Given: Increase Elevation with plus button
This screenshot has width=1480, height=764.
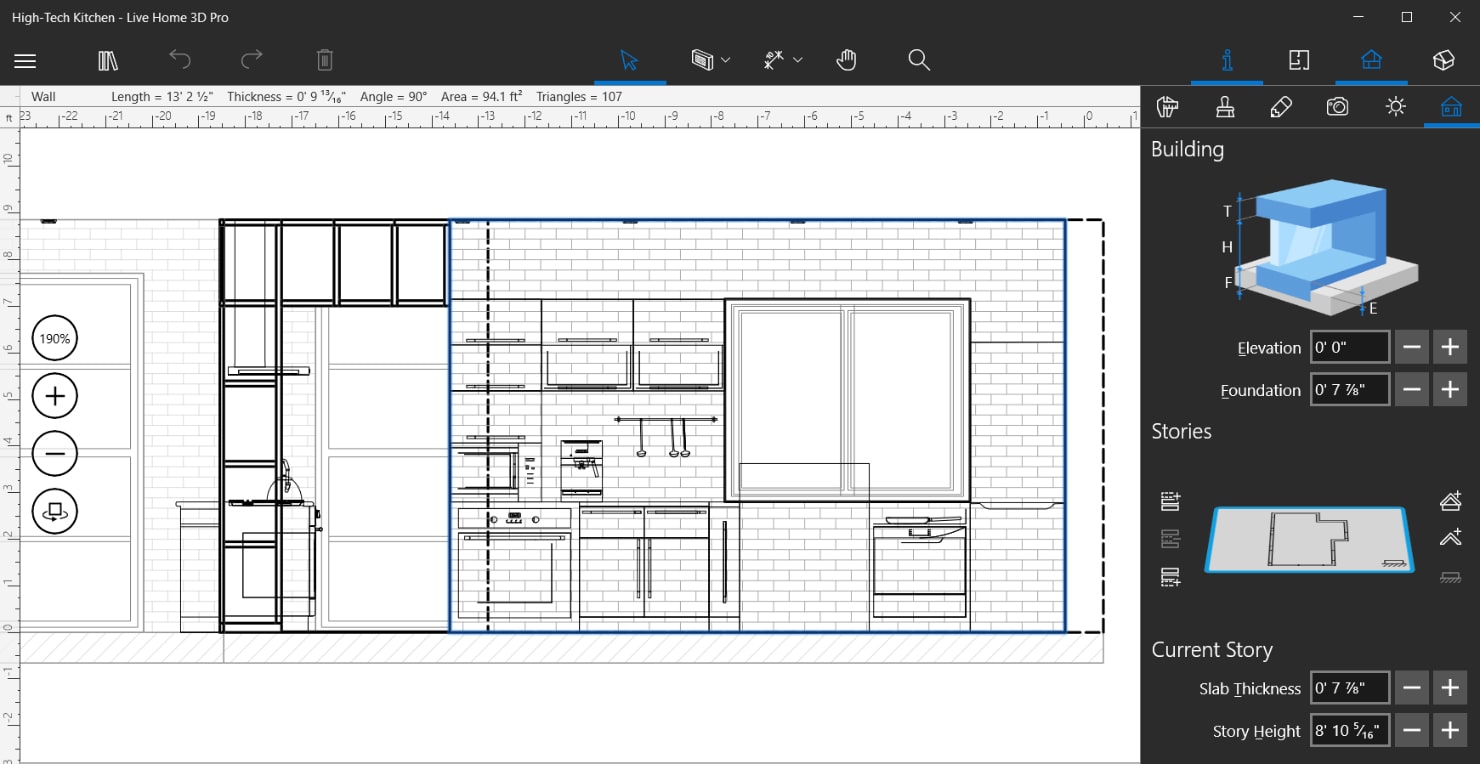Looking at the screenshot, I should point(1450,347).
